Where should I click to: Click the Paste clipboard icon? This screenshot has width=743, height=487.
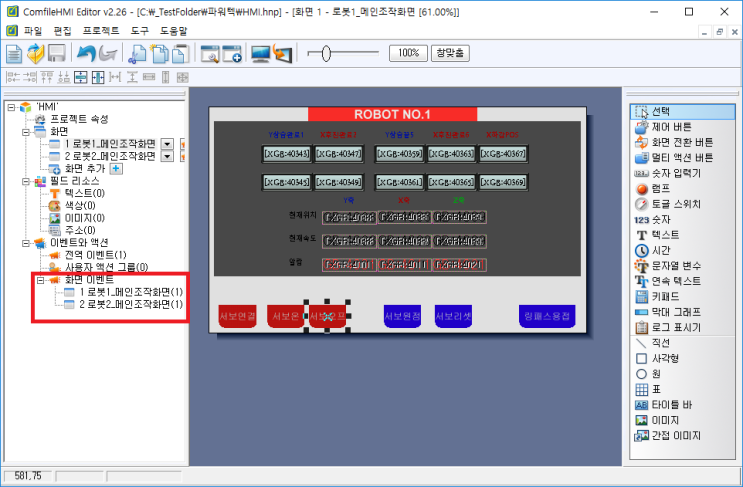181,54
